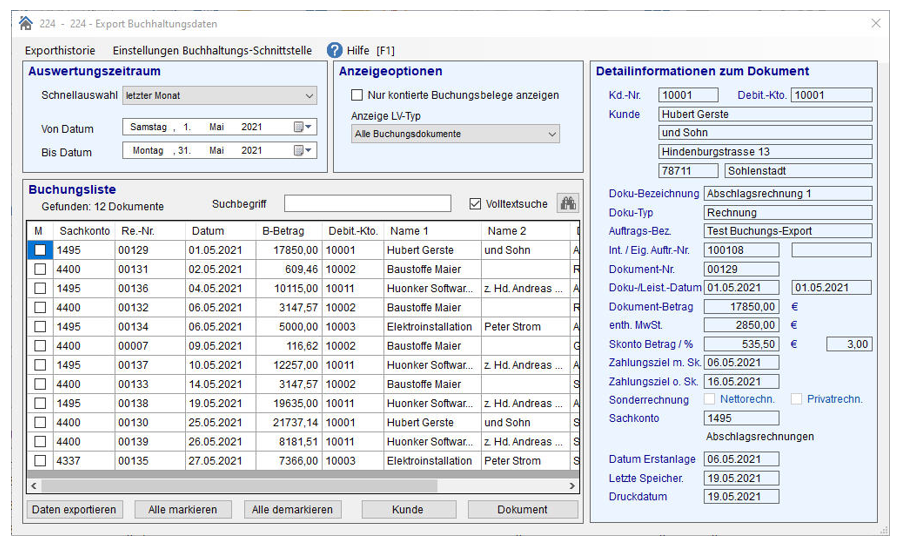Open customer details via Kunde button
Image resolution: width=906 pixels, height=545 pixels.
tap(407, 510)
